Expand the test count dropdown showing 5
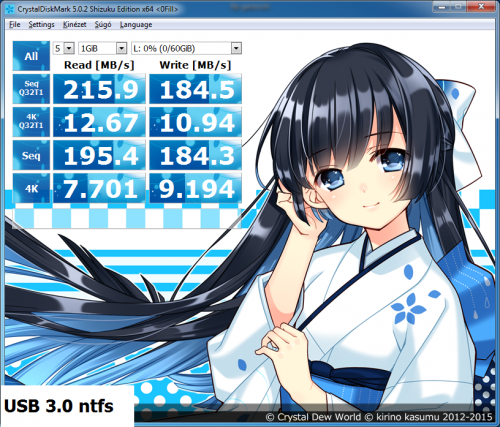500x427 pixels. pos(69,48)
